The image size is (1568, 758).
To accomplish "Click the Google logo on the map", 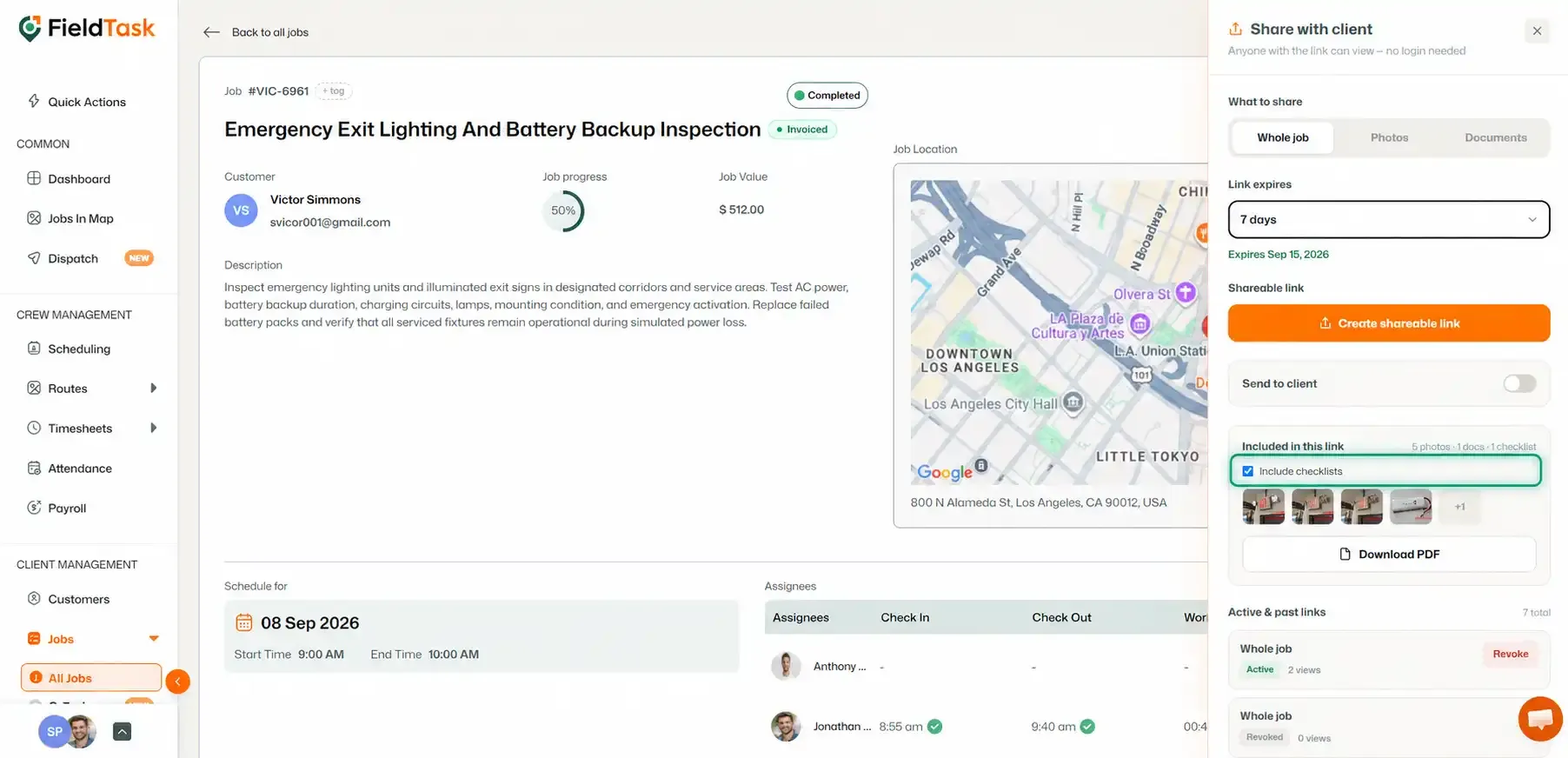I will [x=945, y=472].
